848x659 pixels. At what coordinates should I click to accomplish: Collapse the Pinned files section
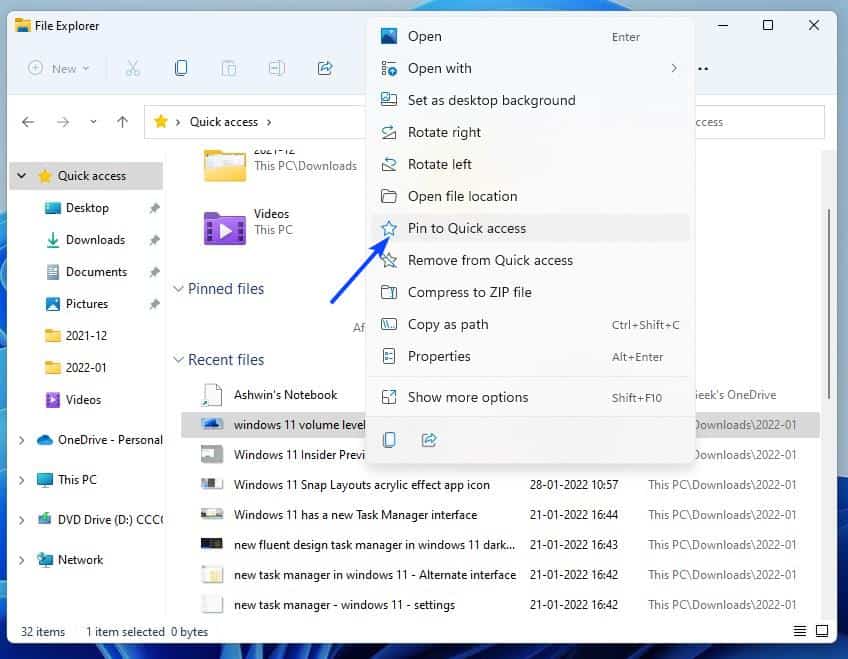[x=178, y=289]
